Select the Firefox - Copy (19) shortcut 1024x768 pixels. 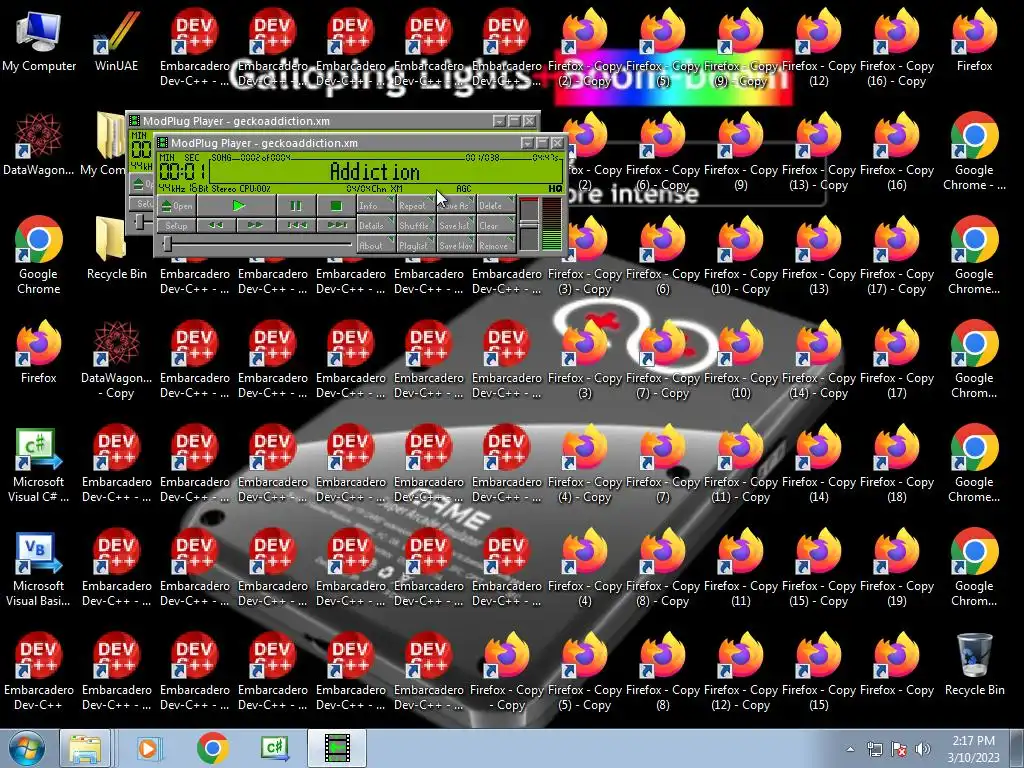pos(897,568)
